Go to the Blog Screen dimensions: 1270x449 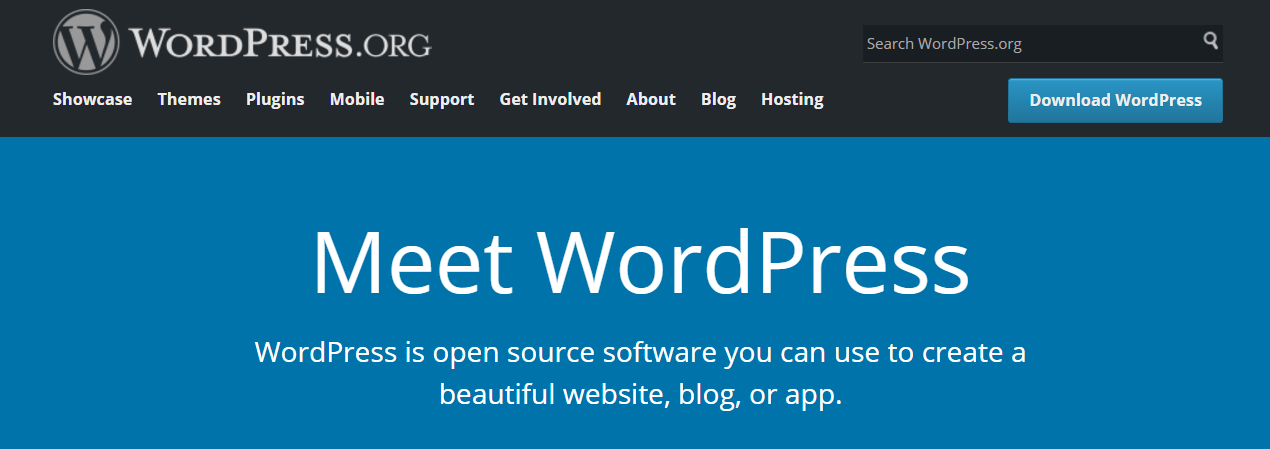(x=718, y=99)
